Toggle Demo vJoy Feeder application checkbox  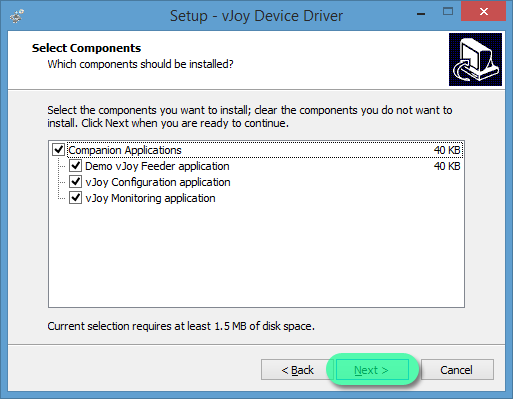(x=76, y=166)
